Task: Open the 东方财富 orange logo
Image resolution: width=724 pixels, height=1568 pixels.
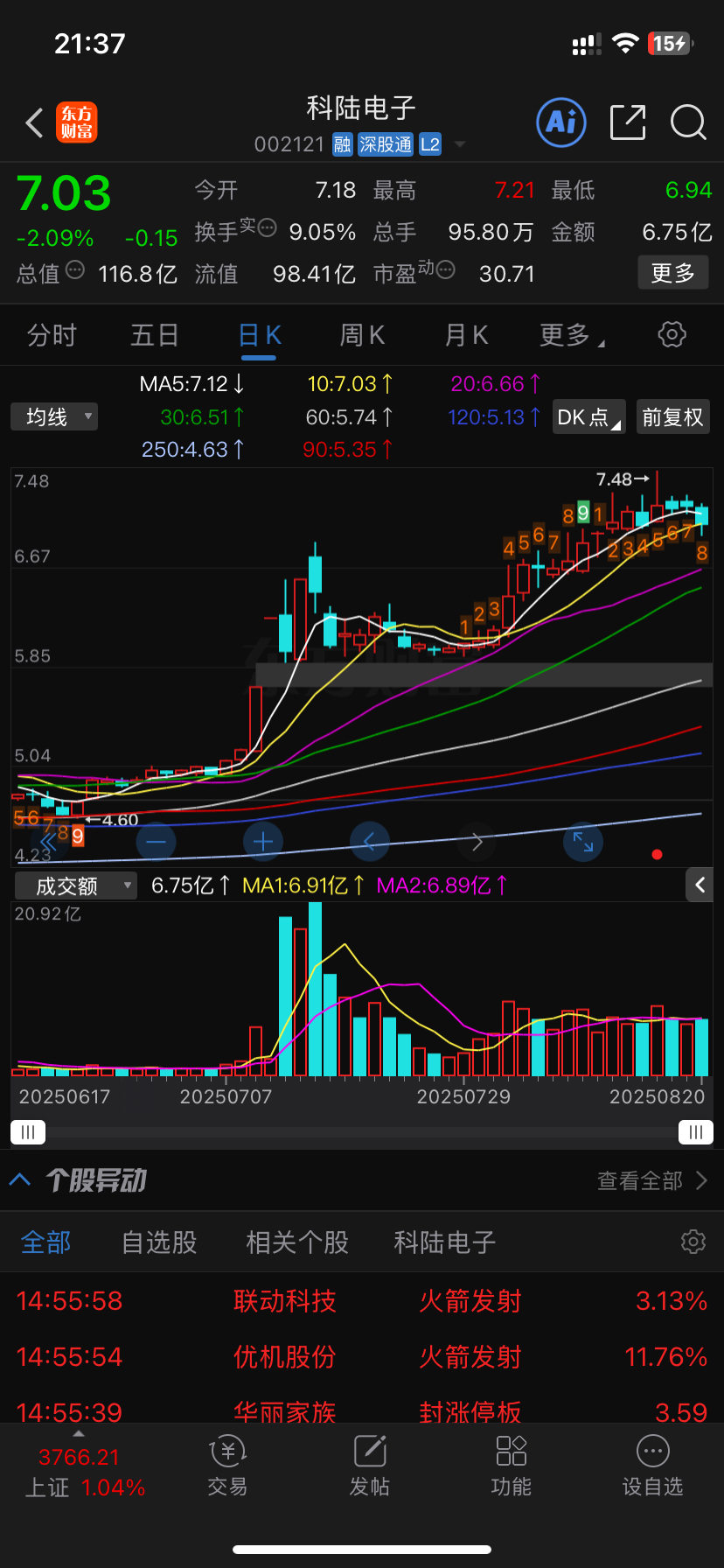Action: (x=77, y=122)
